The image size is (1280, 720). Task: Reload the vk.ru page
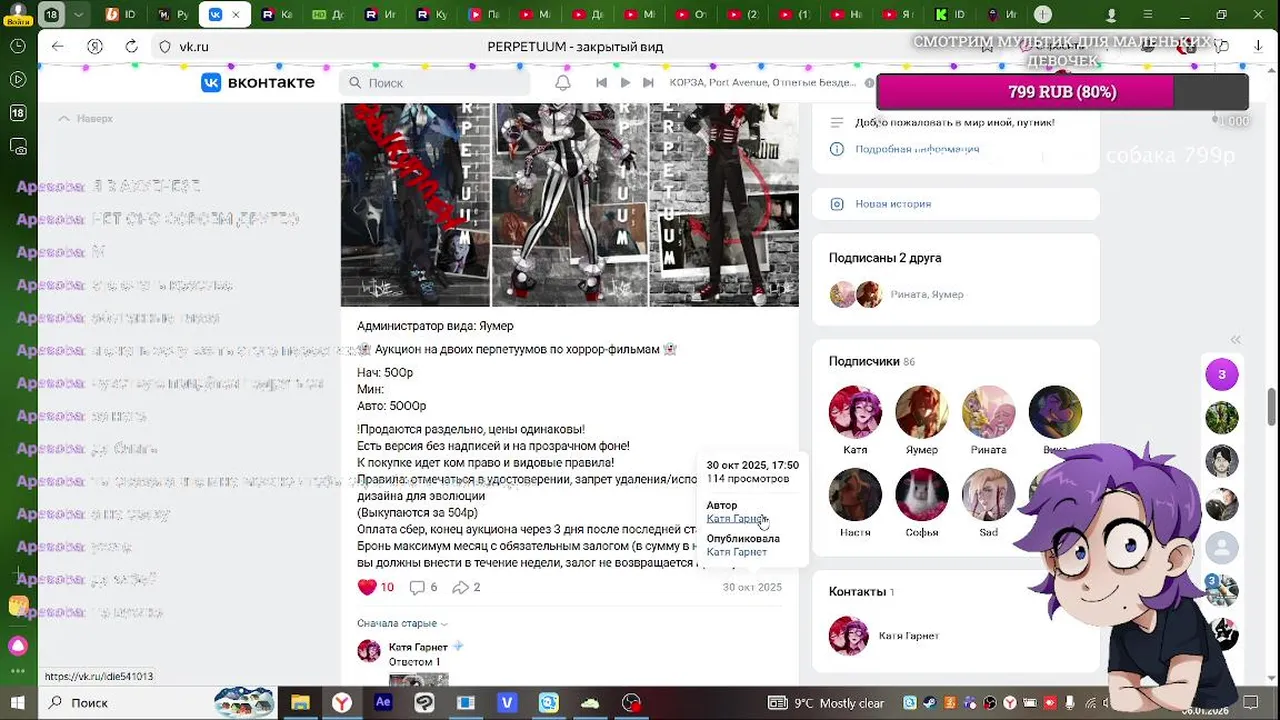[x=131, y=46]
